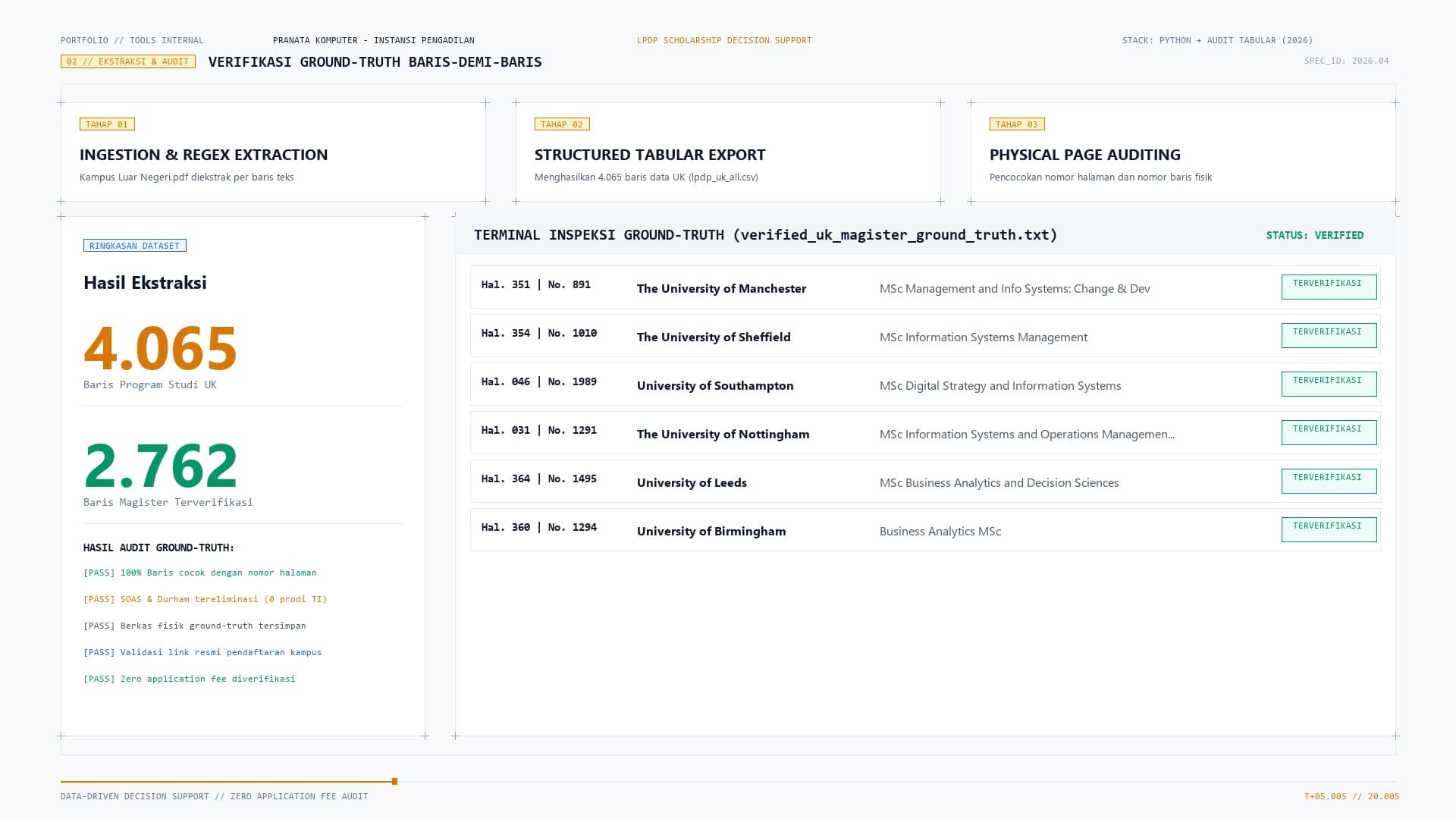This screenshot has width=1456, height=819.
Task: Click the RINGKASAN DATASET label
Action: click(135, 246)
